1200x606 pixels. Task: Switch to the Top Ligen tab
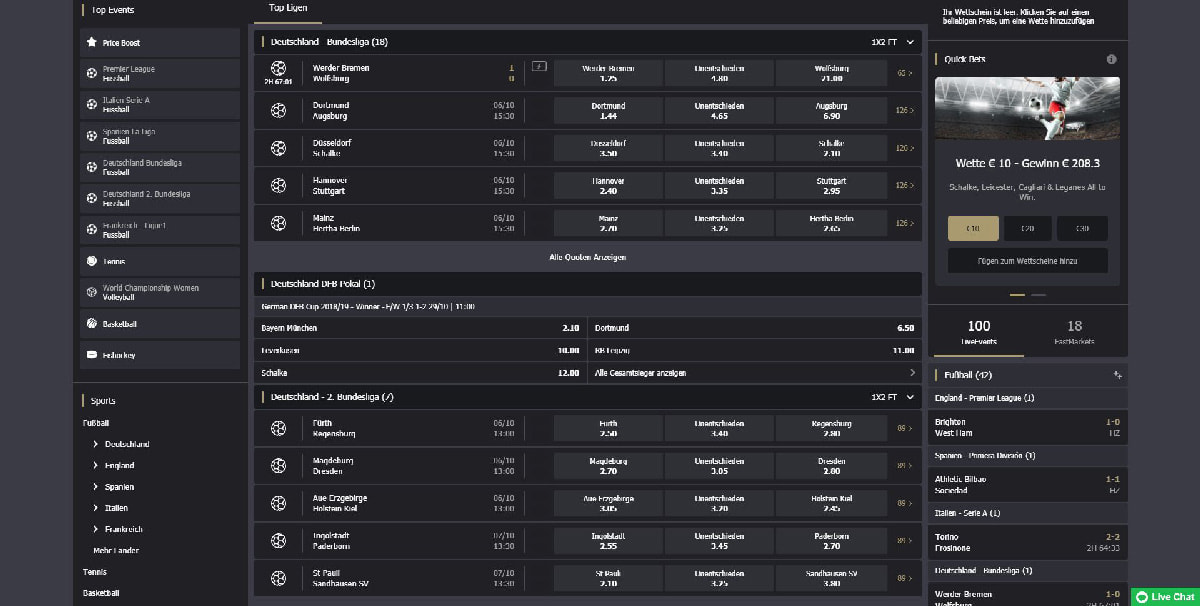coord(288,8)
